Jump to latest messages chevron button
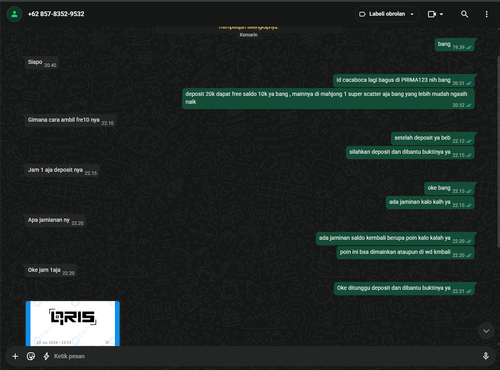Viewport: 500px width, 370px height. click(x=486, y=331)
